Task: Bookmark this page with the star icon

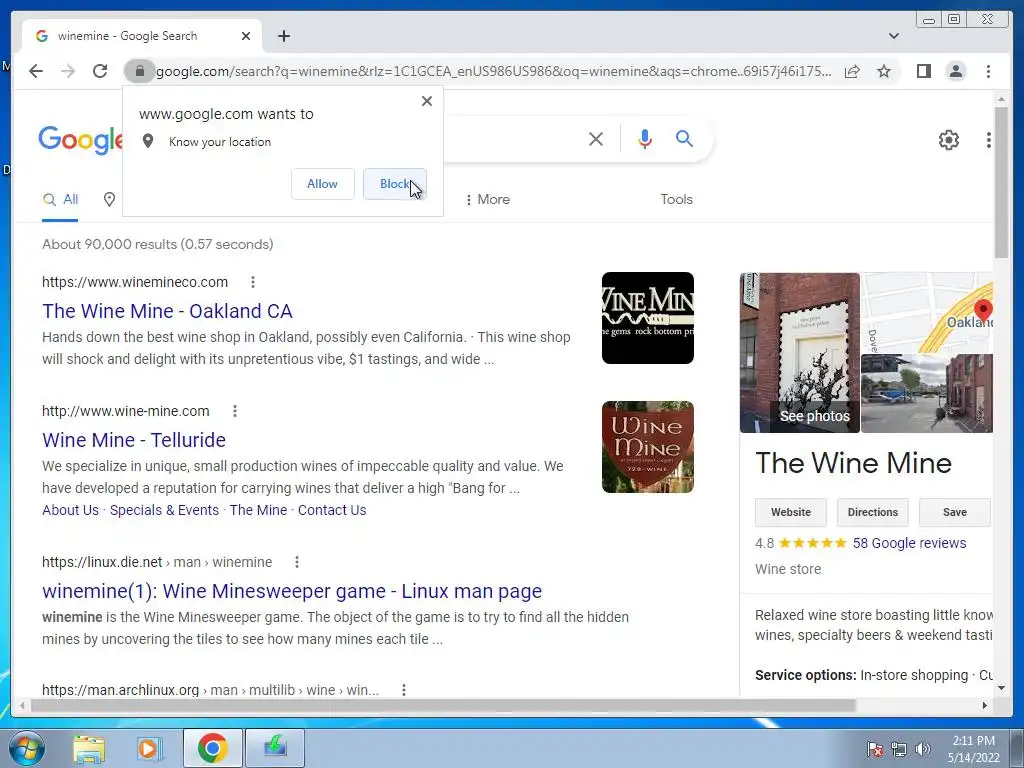Action: (884, 71)
